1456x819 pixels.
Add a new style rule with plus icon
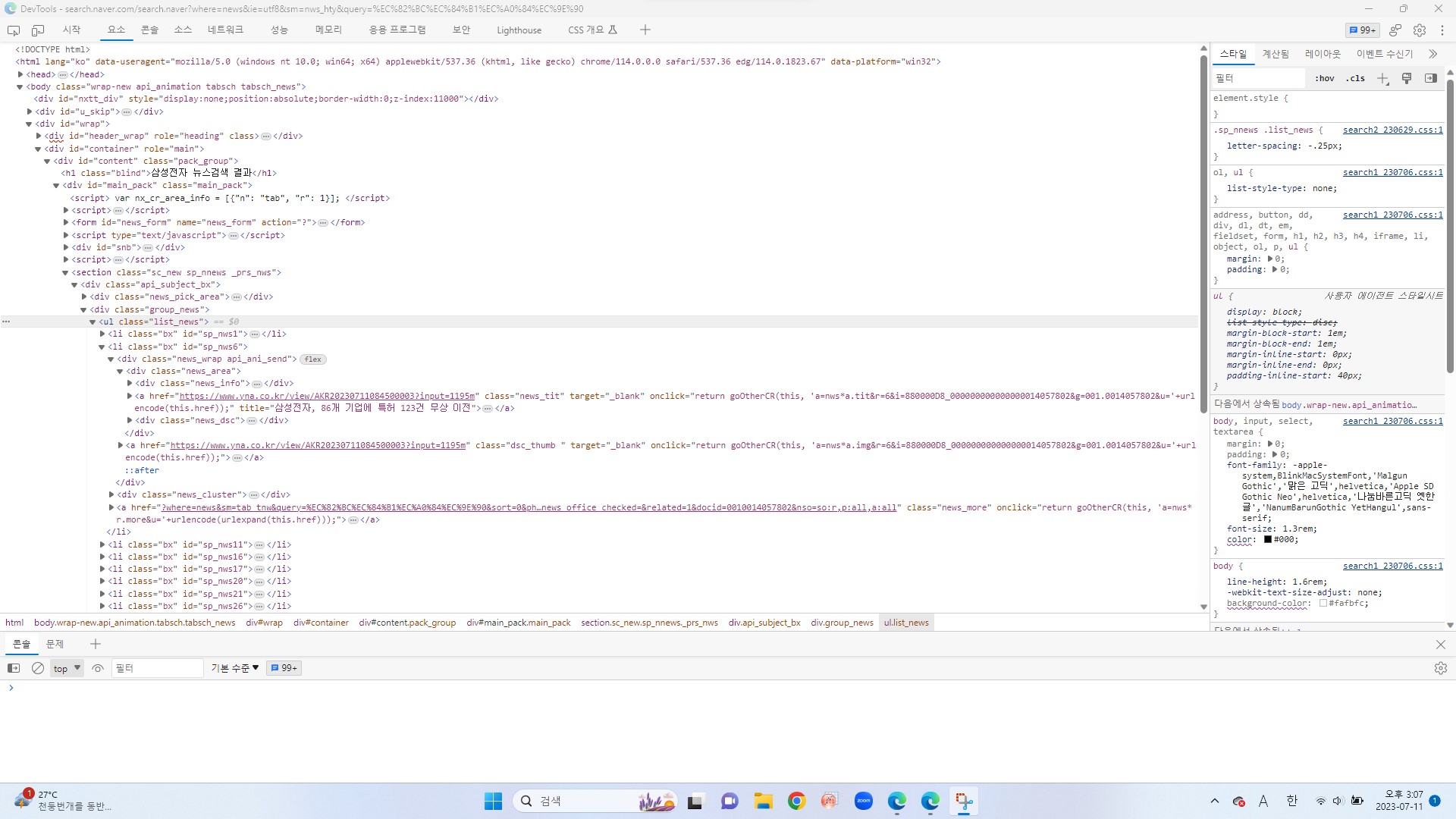[x=1383, y=79]
